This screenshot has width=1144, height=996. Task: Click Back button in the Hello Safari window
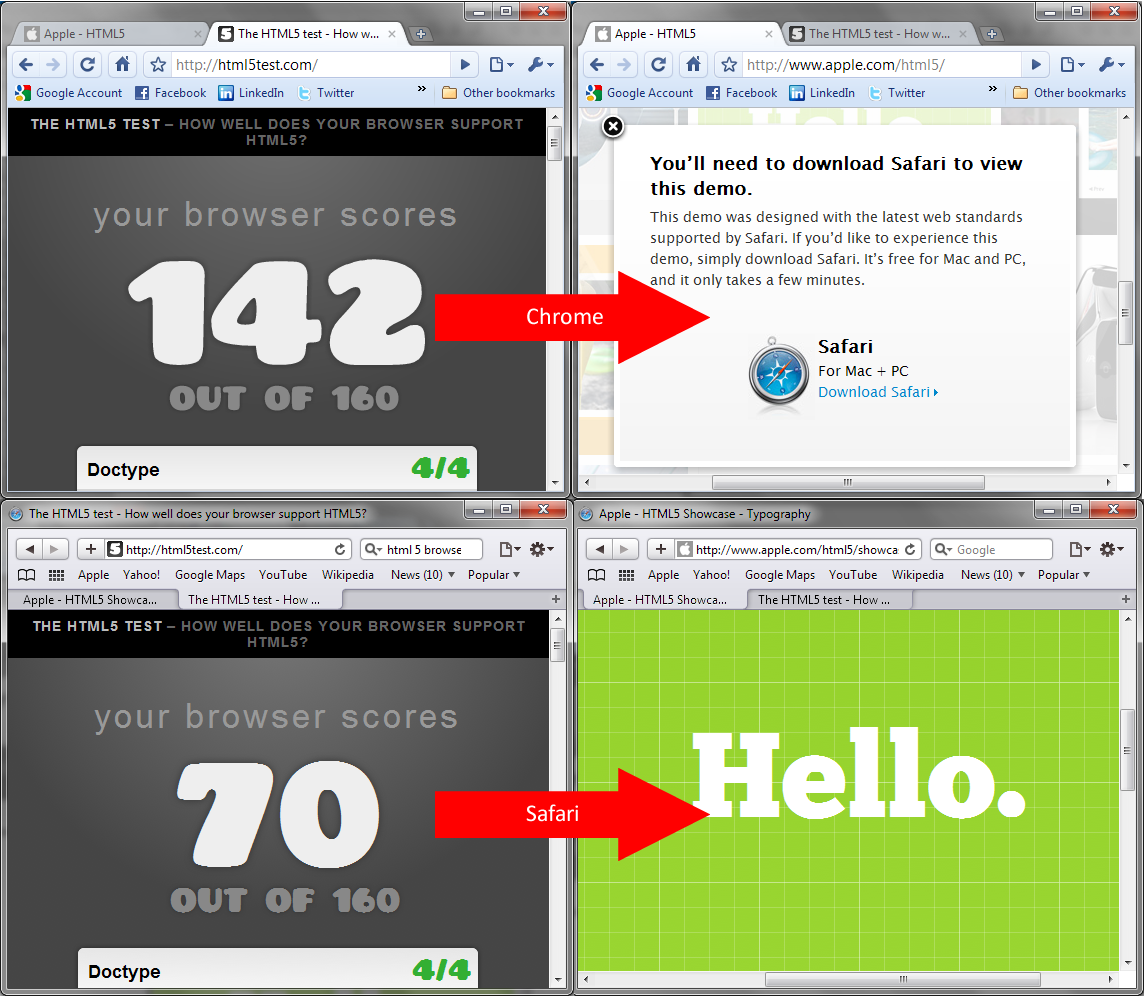599,549
